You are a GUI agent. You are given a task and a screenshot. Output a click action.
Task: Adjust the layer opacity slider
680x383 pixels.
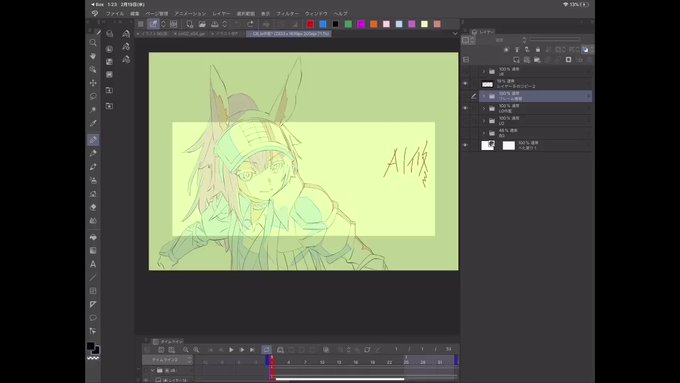(x=555, y=40)
